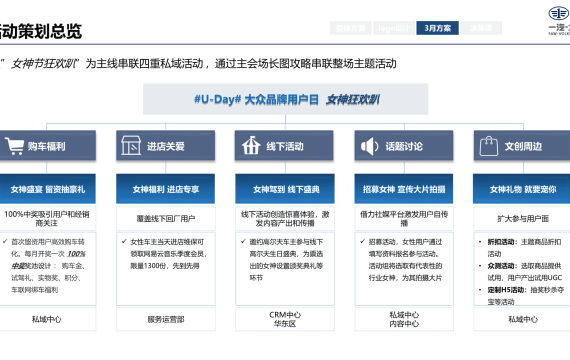Click the house icon beside 线下活动
Screen dimensions: 570x360
pyautogui.click(x=251, y=145)
